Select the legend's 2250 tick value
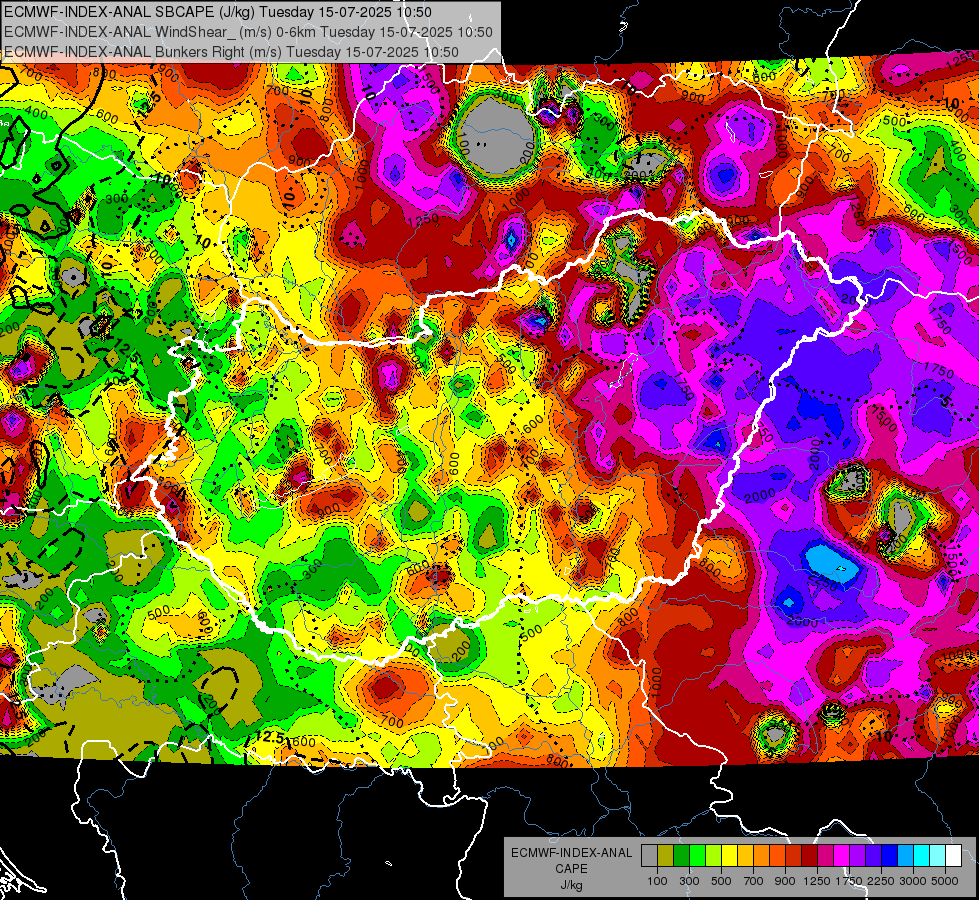This screenshot has width=979, height=900. (x=881, y=881)
